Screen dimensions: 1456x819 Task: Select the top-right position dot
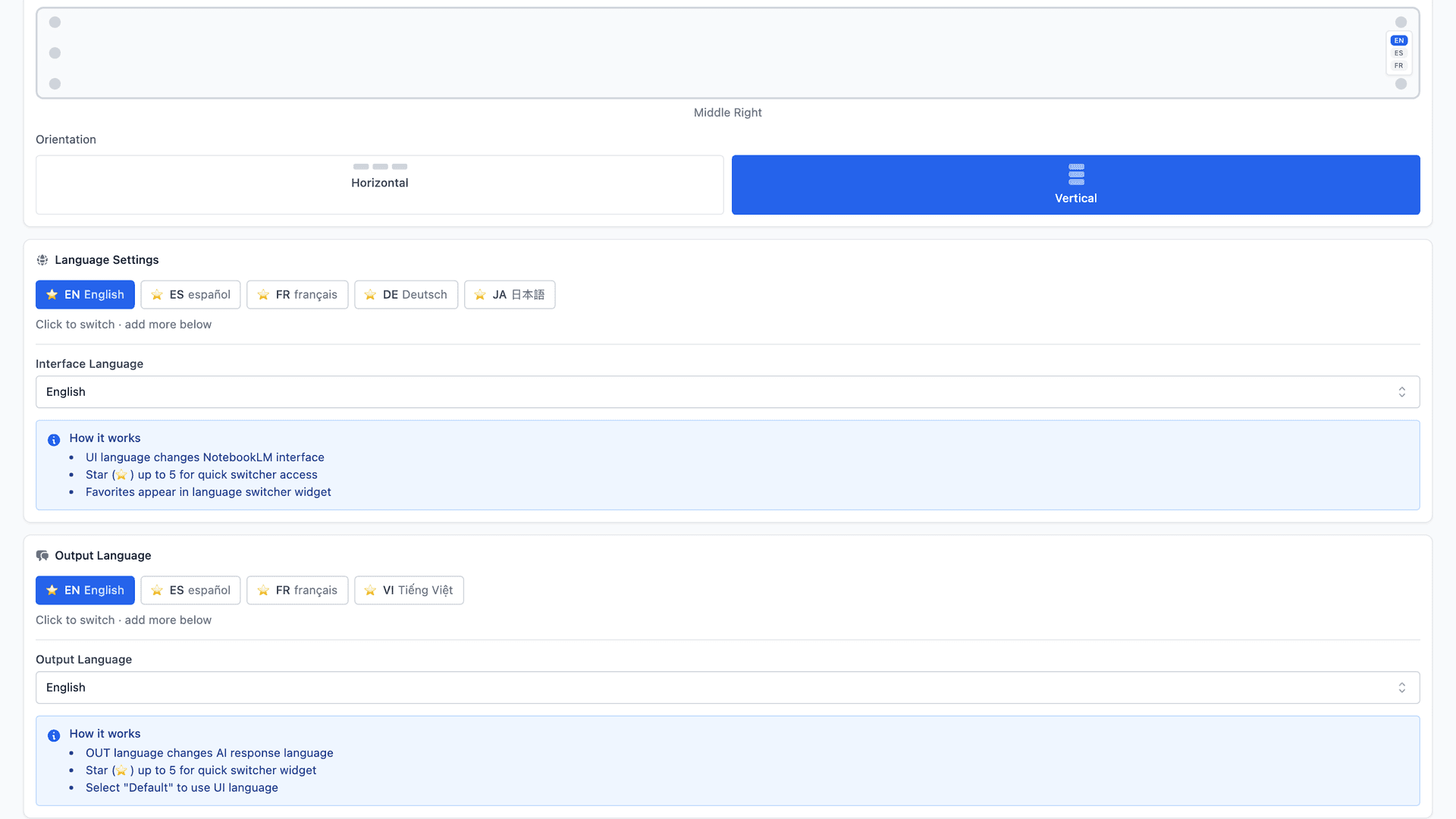(x=1401, y=22)
